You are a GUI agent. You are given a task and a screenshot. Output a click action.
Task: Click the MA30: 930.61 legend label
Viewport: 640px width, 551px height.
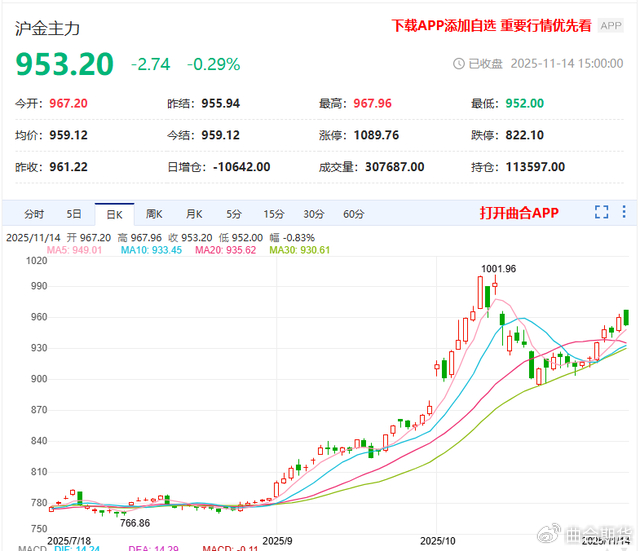[x=300, y=250]
